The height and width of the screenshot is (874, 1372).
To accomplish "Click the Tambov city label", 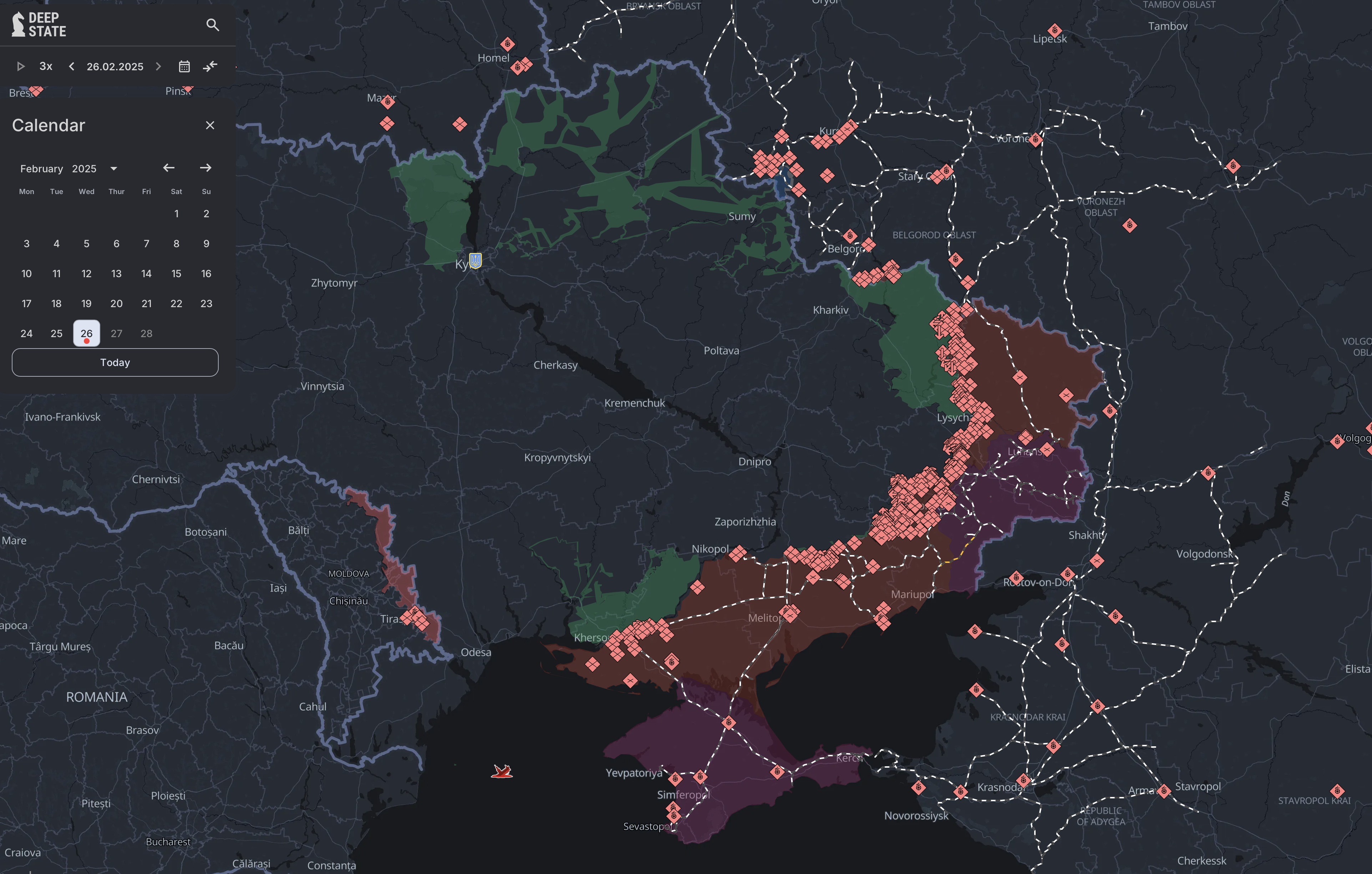I will point(1168,26).
